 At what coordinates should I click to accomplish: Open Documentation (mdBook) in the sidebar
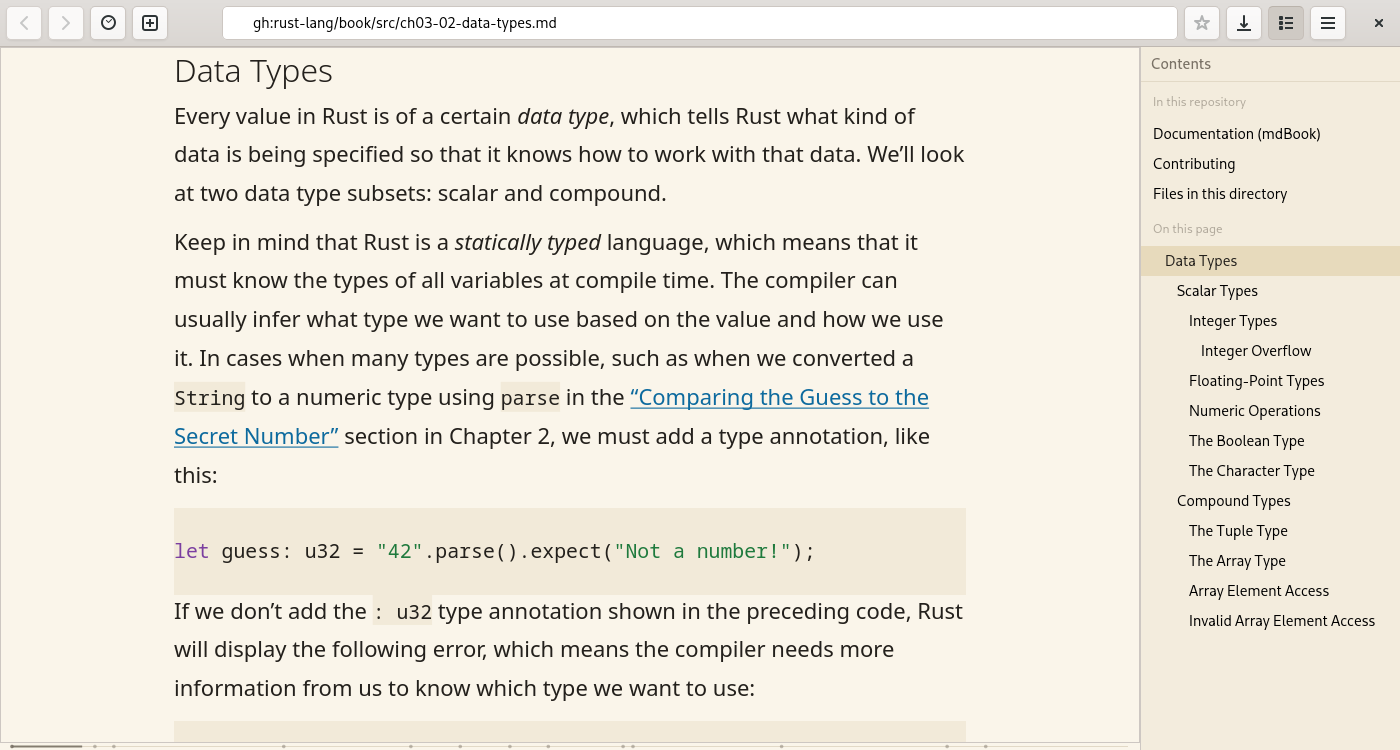tap(1270, 134)
